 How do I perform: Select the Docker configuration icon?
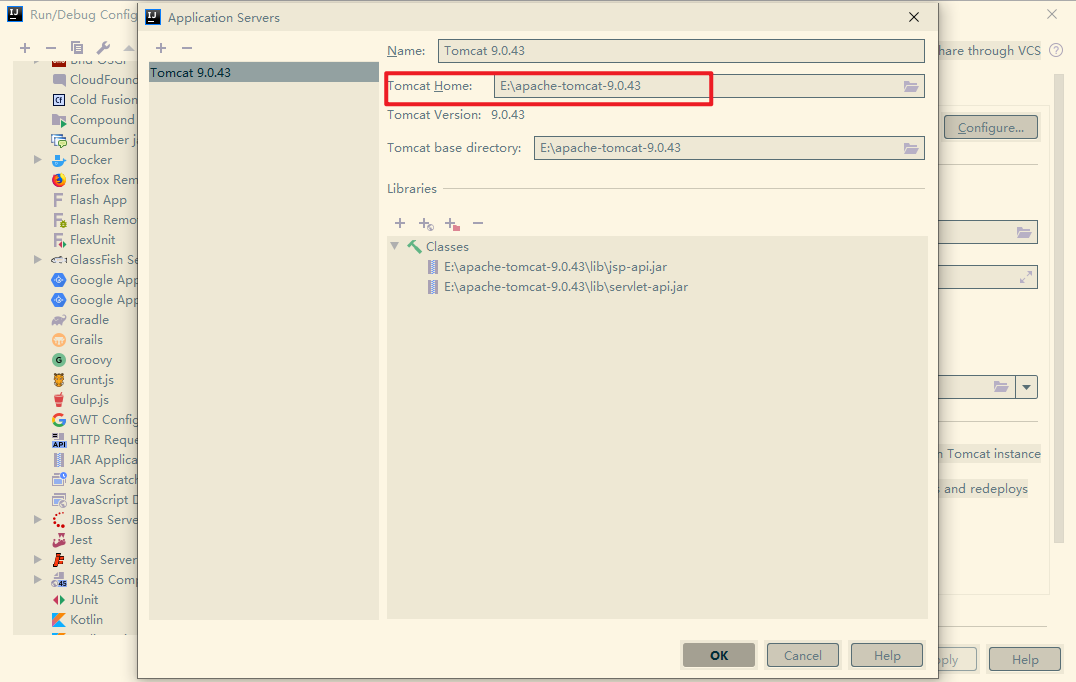coord(59,160)
